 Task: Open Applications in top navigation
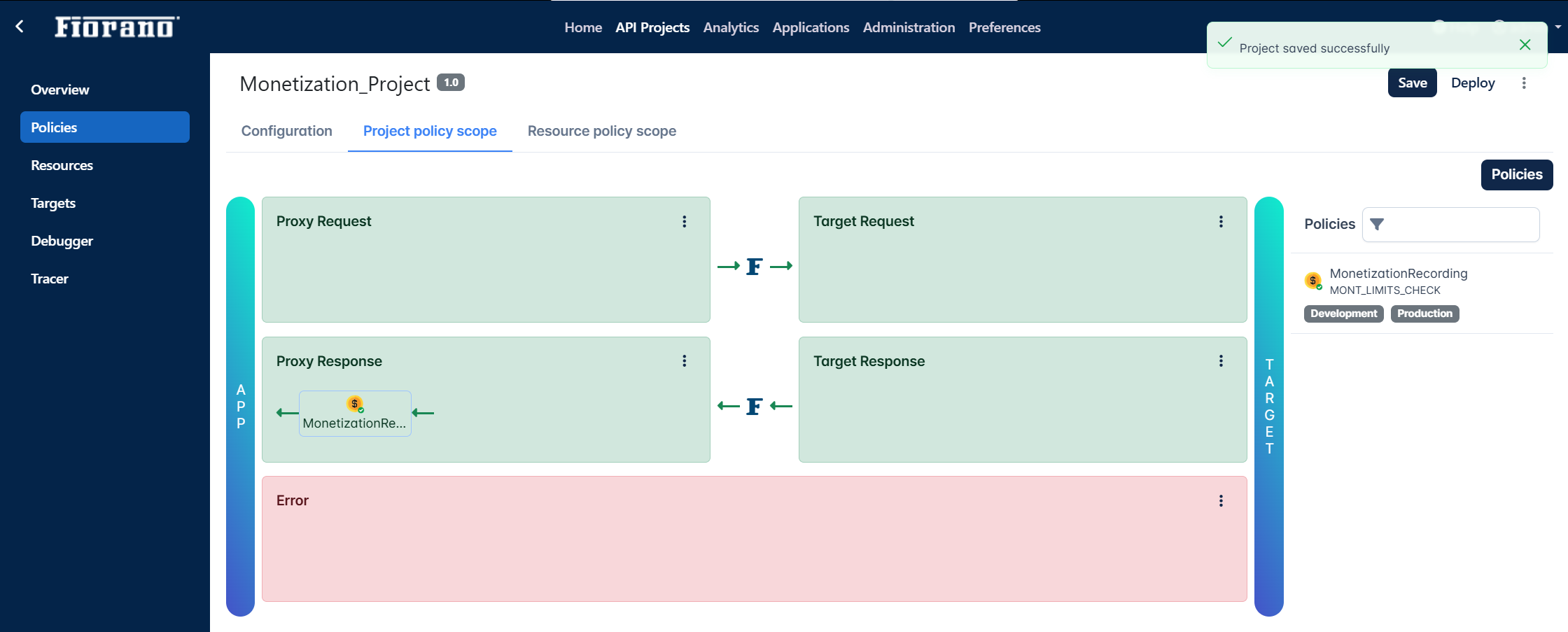tap(811, 27)
